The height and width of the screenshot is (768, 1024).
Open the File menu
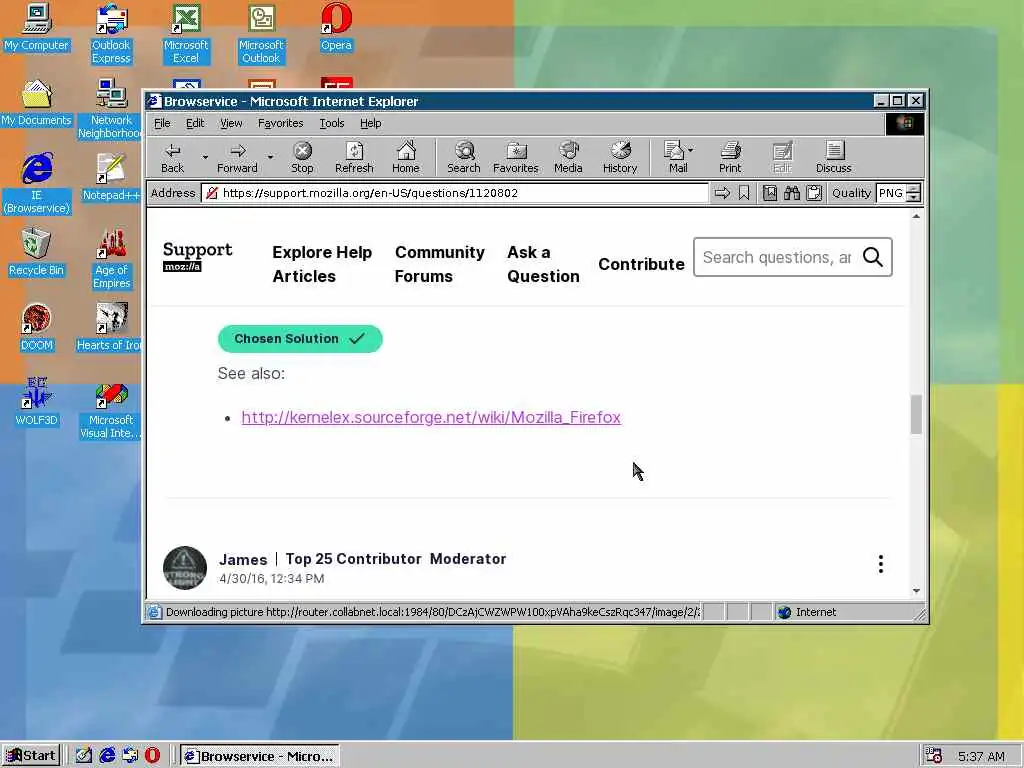click(162, 123)
